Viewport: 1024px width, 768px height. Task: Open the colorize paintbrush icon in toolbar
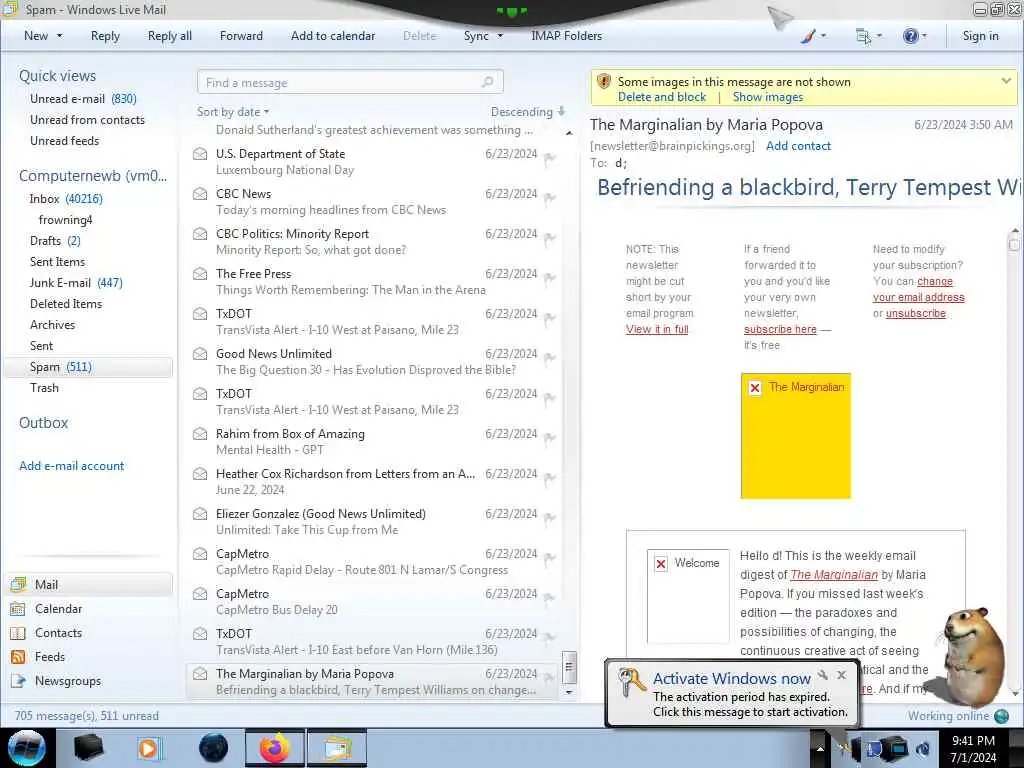pyautogui.click(x=808, y=36)
